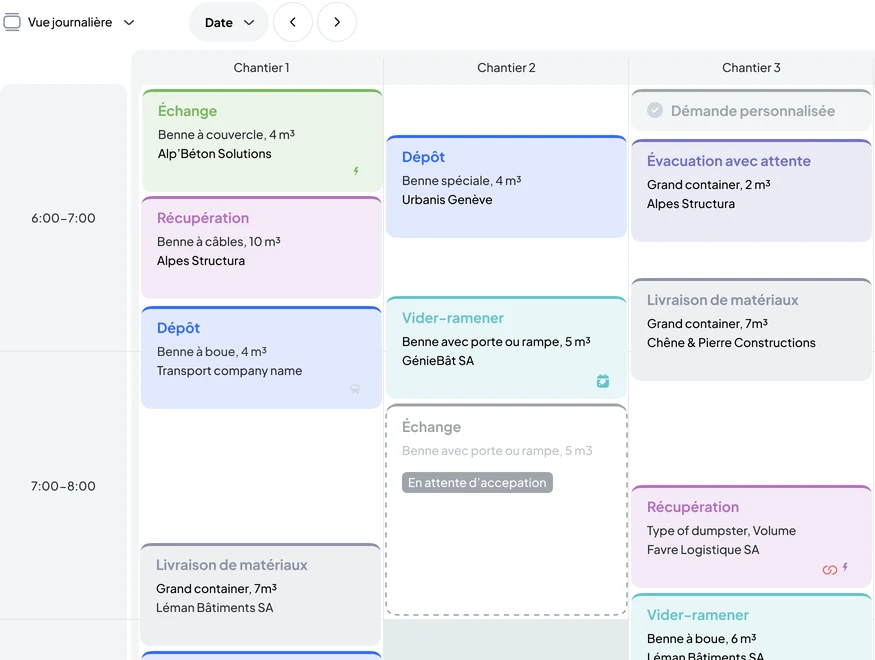Click the Vue journalière label

click(x=70, y=22)
